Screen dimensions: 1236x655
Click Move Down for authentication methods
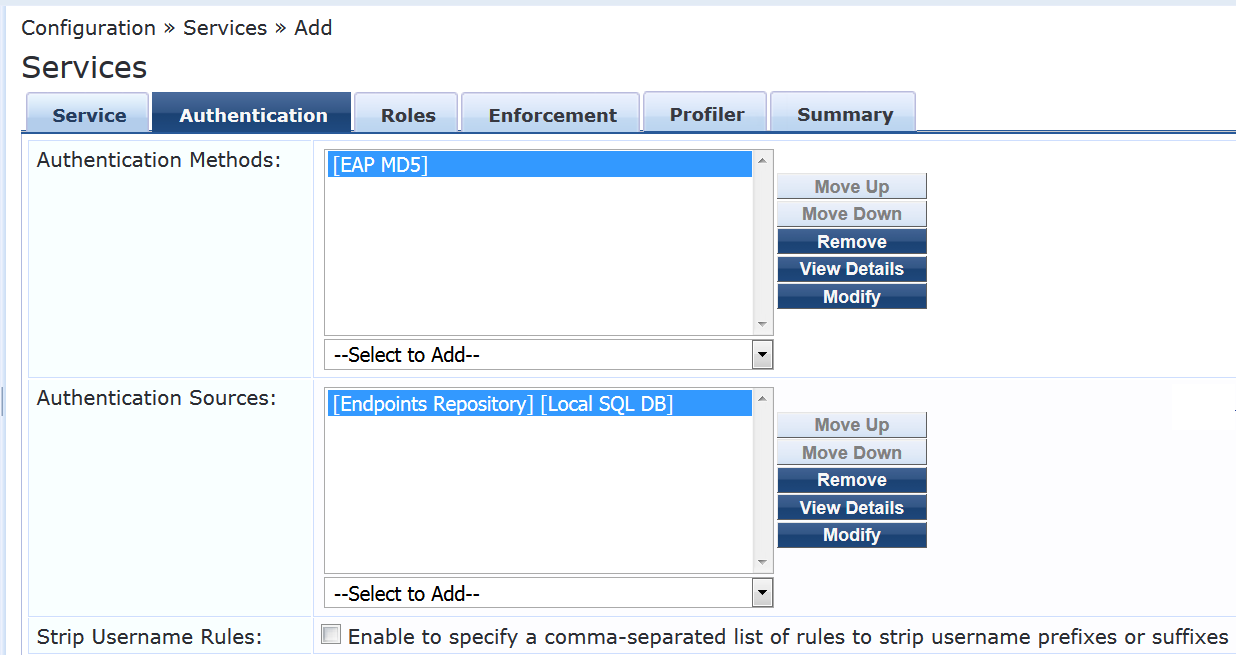coord(852,214)
